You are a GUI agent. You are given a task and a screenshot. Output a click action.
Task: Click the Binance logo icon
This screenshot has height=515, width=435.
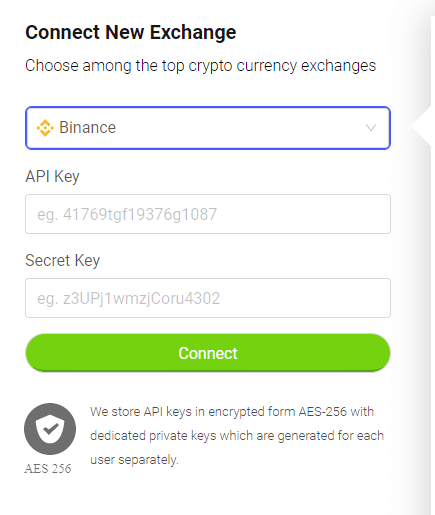click(x=45, y=128)
